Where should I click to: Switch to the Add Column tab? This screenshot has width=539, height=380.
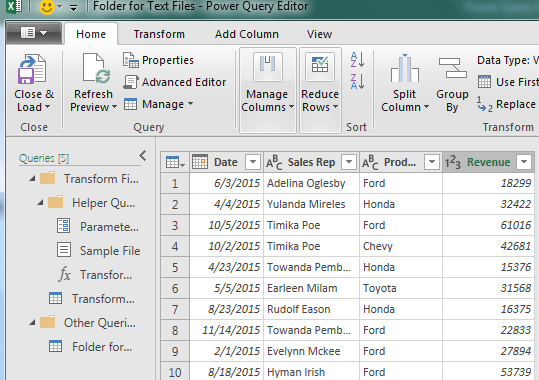click(247, 34)
